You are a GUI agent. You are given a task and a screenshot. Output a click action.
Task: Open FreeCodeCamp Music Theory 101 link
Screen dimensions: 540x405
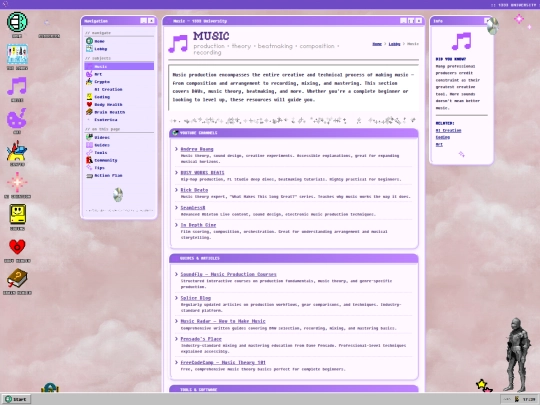coord(223,363)
